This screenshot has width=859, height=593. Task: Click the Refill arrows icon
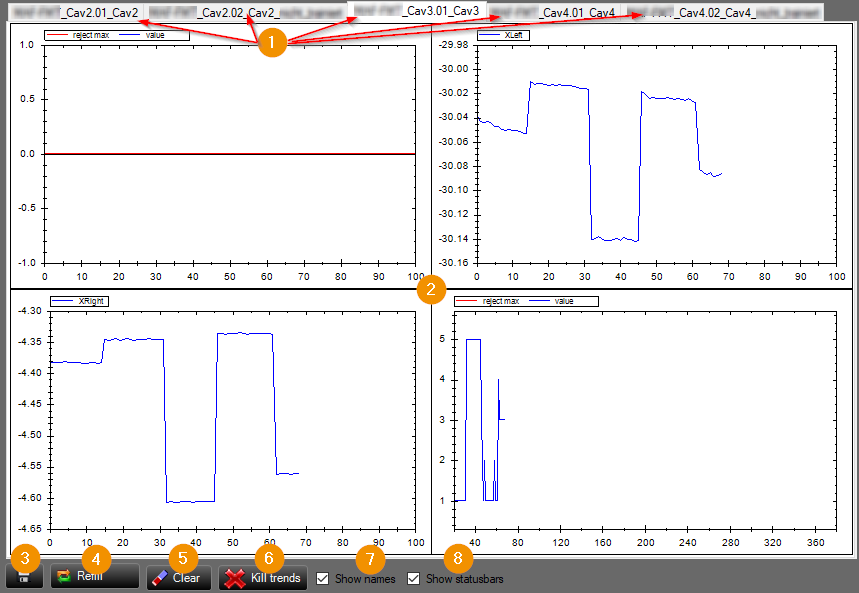[64, 577]
